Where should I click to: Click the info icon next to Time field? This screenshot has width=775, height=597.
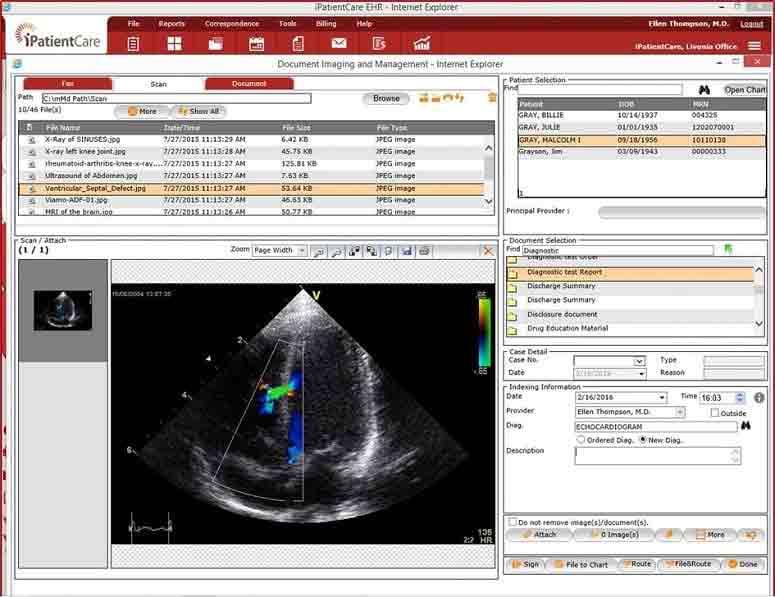point(760,397)
